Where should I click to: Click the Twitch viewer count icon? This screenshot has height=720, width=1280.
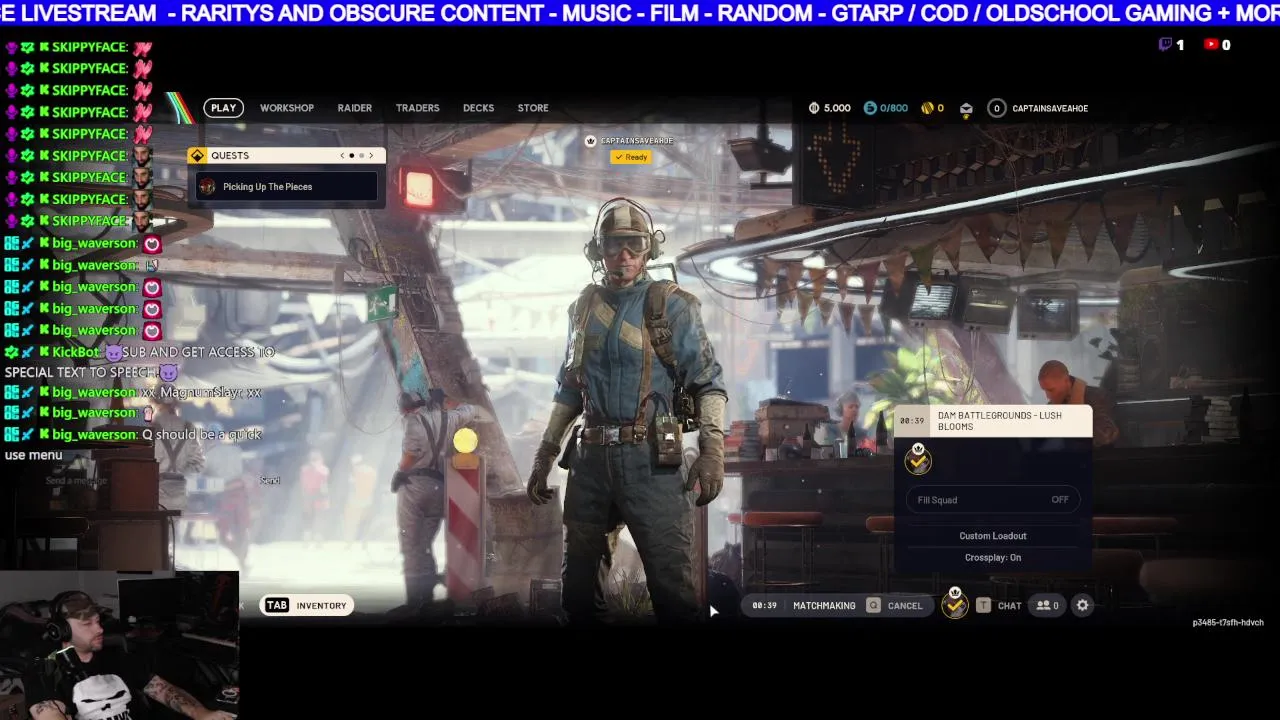click(x=1165, y=44)
